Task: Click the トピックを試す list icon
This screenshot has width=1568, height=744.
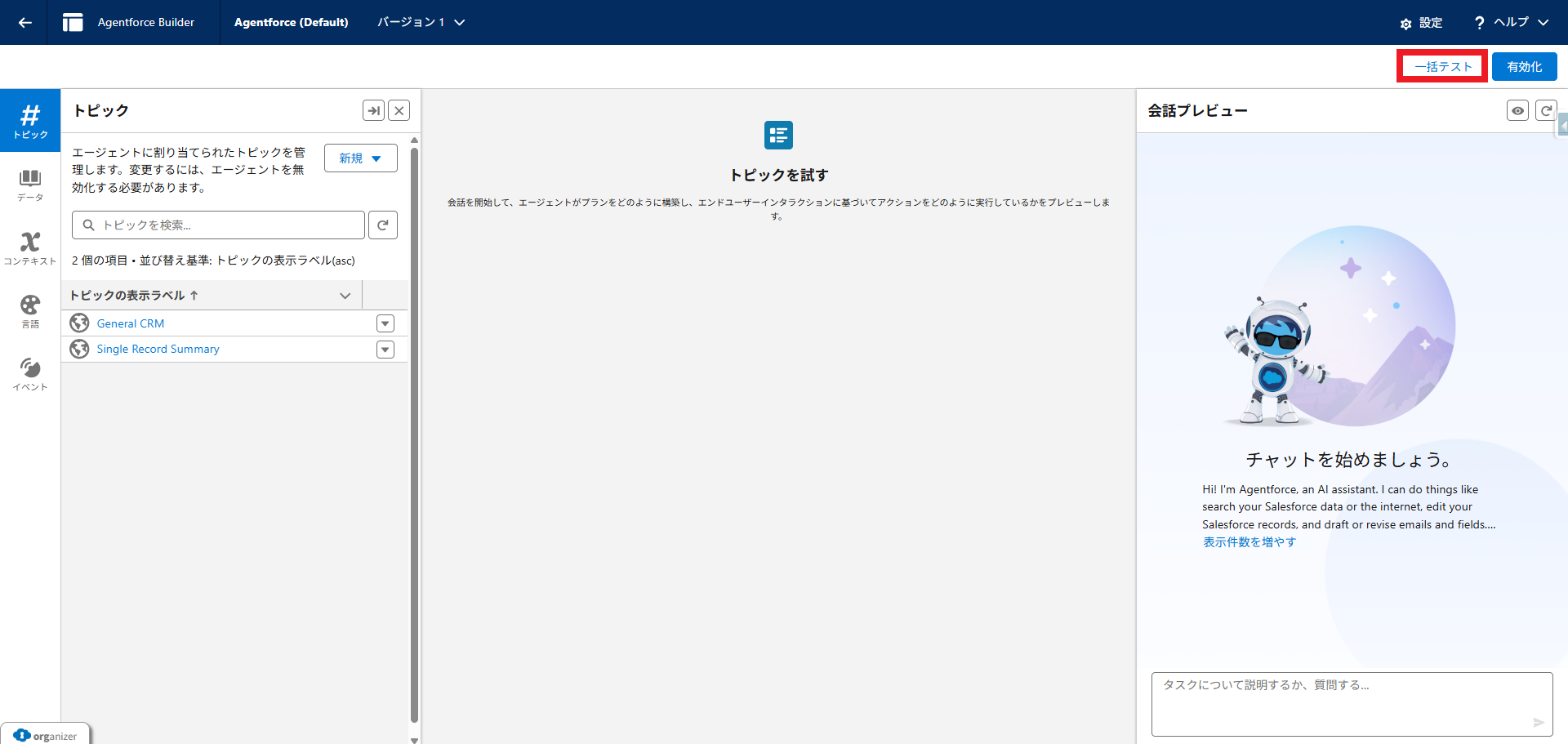Action: [x=778, y=135]
